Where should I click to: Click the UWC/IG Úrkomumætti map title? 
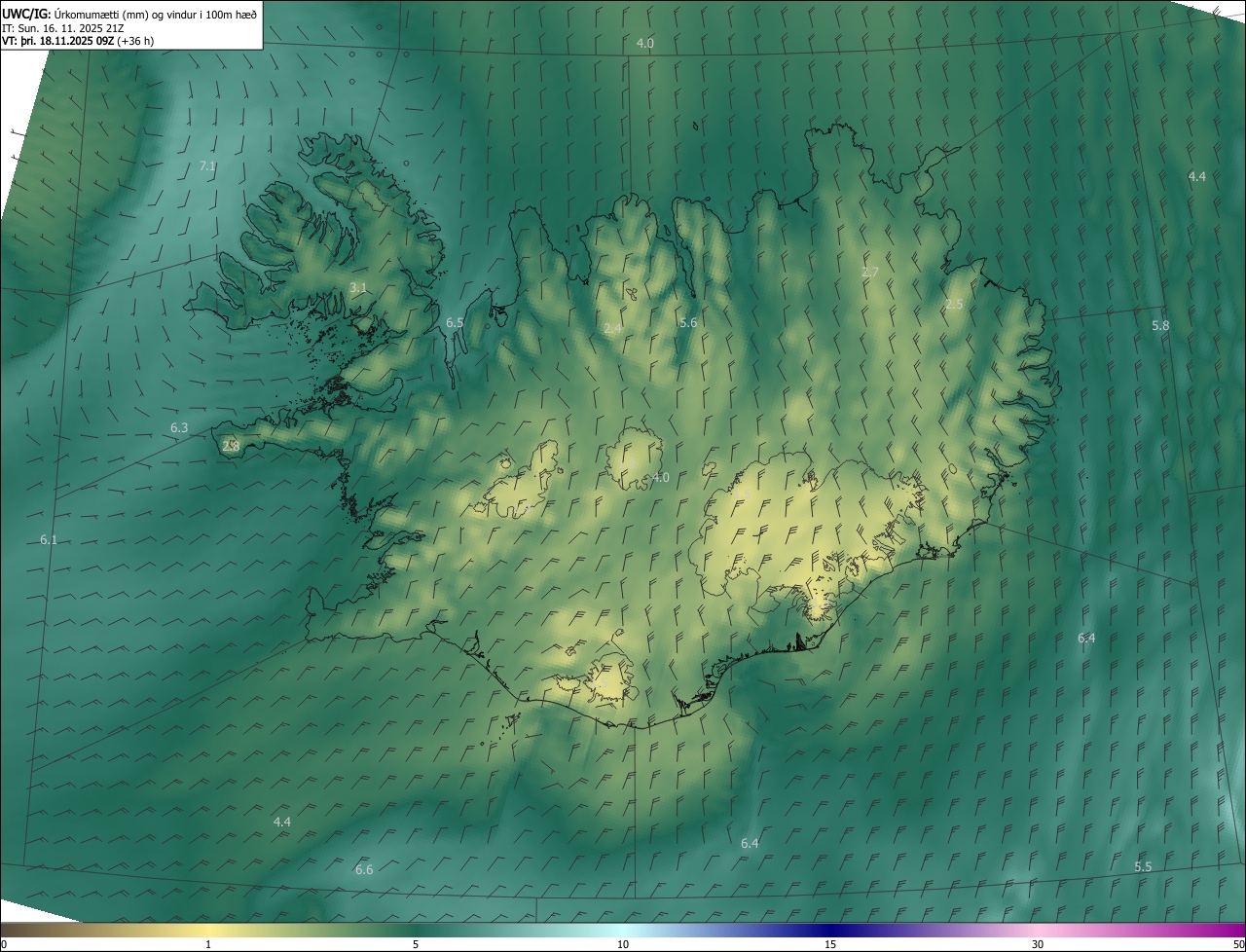pyautogui.click(x=129, y=14)
